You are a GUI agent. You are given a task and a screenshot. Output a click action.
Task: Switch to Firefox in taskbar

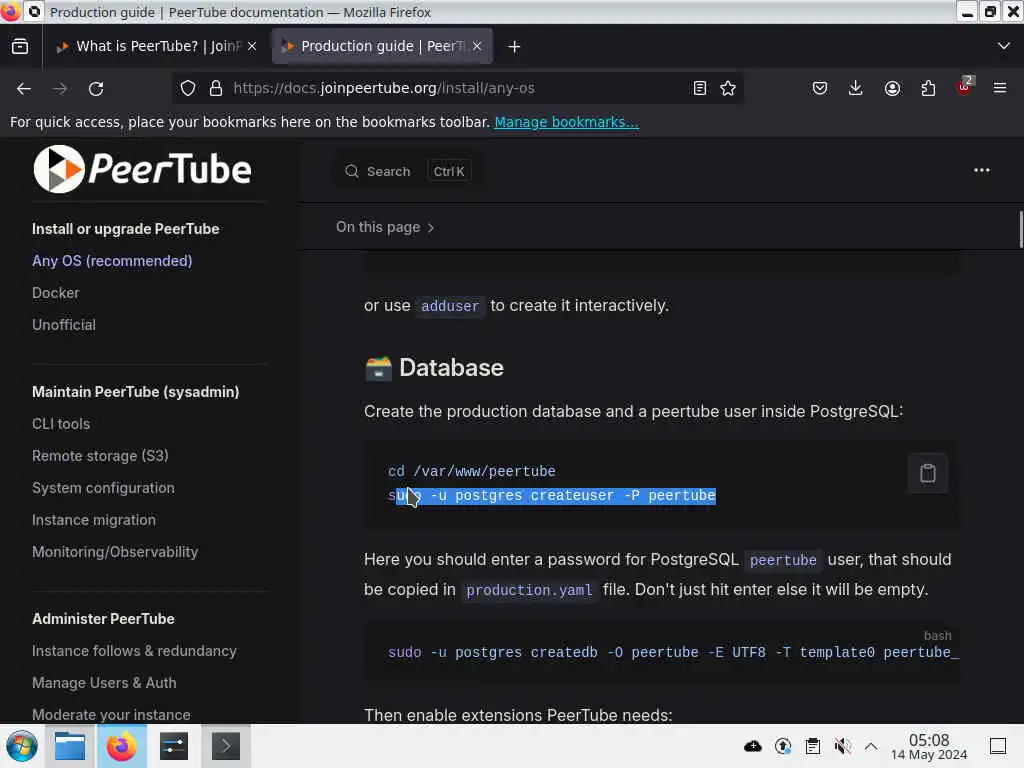[121, 746]
